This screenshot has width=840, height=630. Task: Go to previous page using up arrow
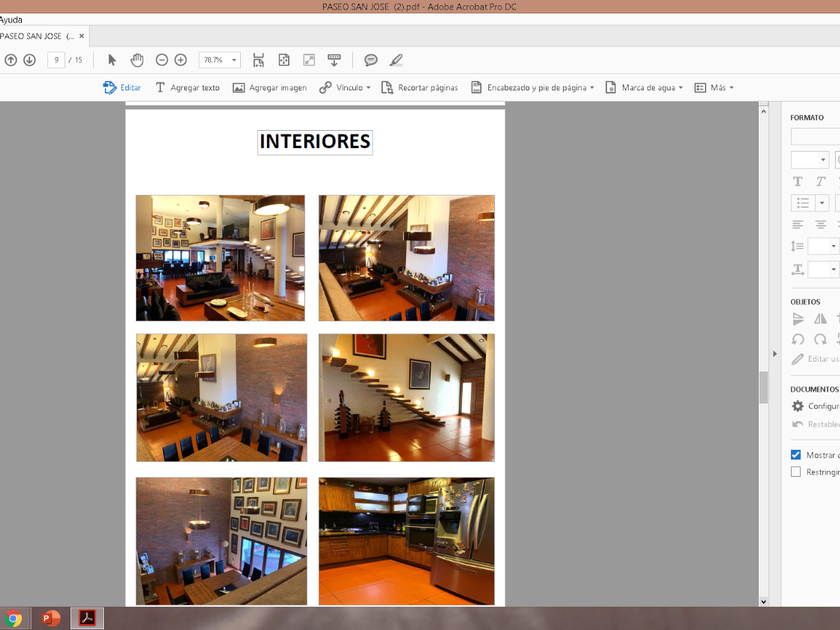(11, 60)
